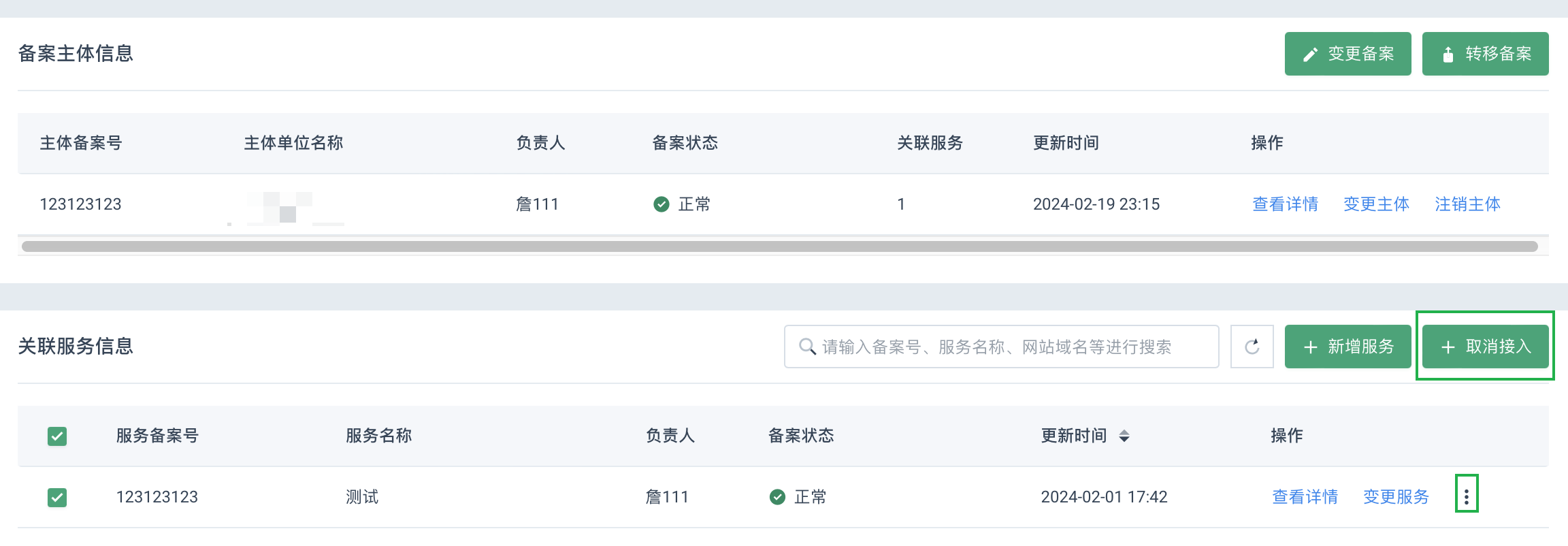Toggle the select-all header checkbox

coord(57,436)
